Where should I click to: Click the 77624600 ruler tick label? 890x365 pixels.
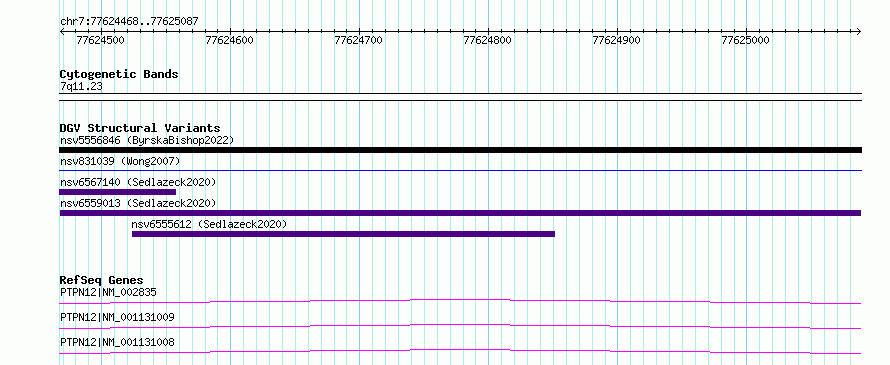pos(229,40)
